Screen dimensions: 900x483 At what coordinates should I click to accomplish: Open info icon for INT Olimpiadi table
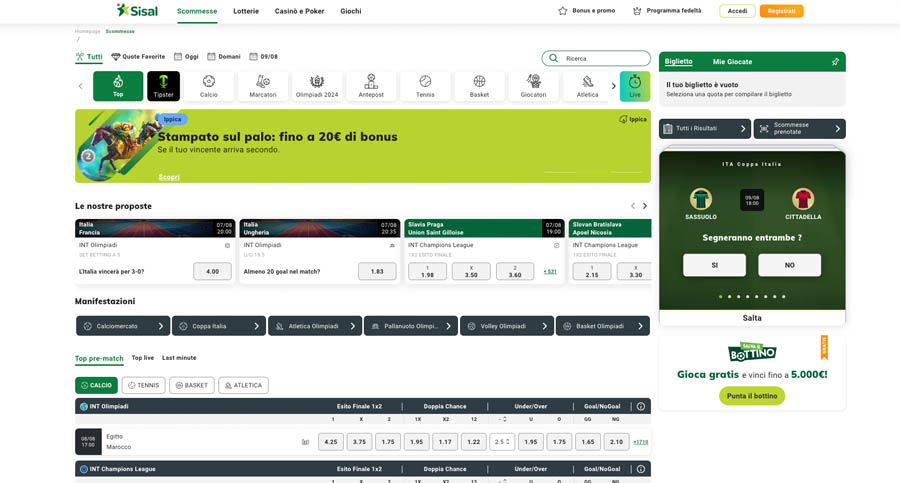point(641,406)
